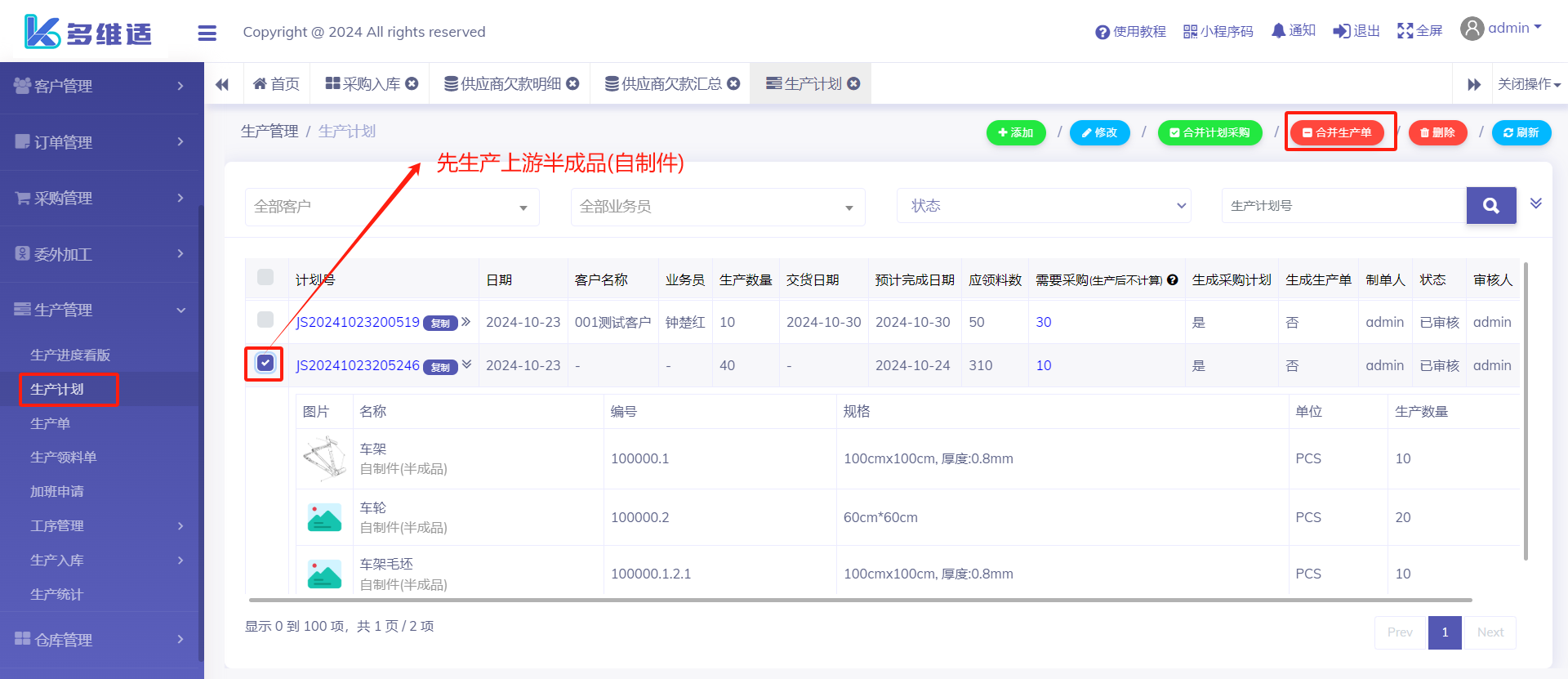Open plan link JS20241023200519
Screen dimensions: 1568x679
coord(357,322)
